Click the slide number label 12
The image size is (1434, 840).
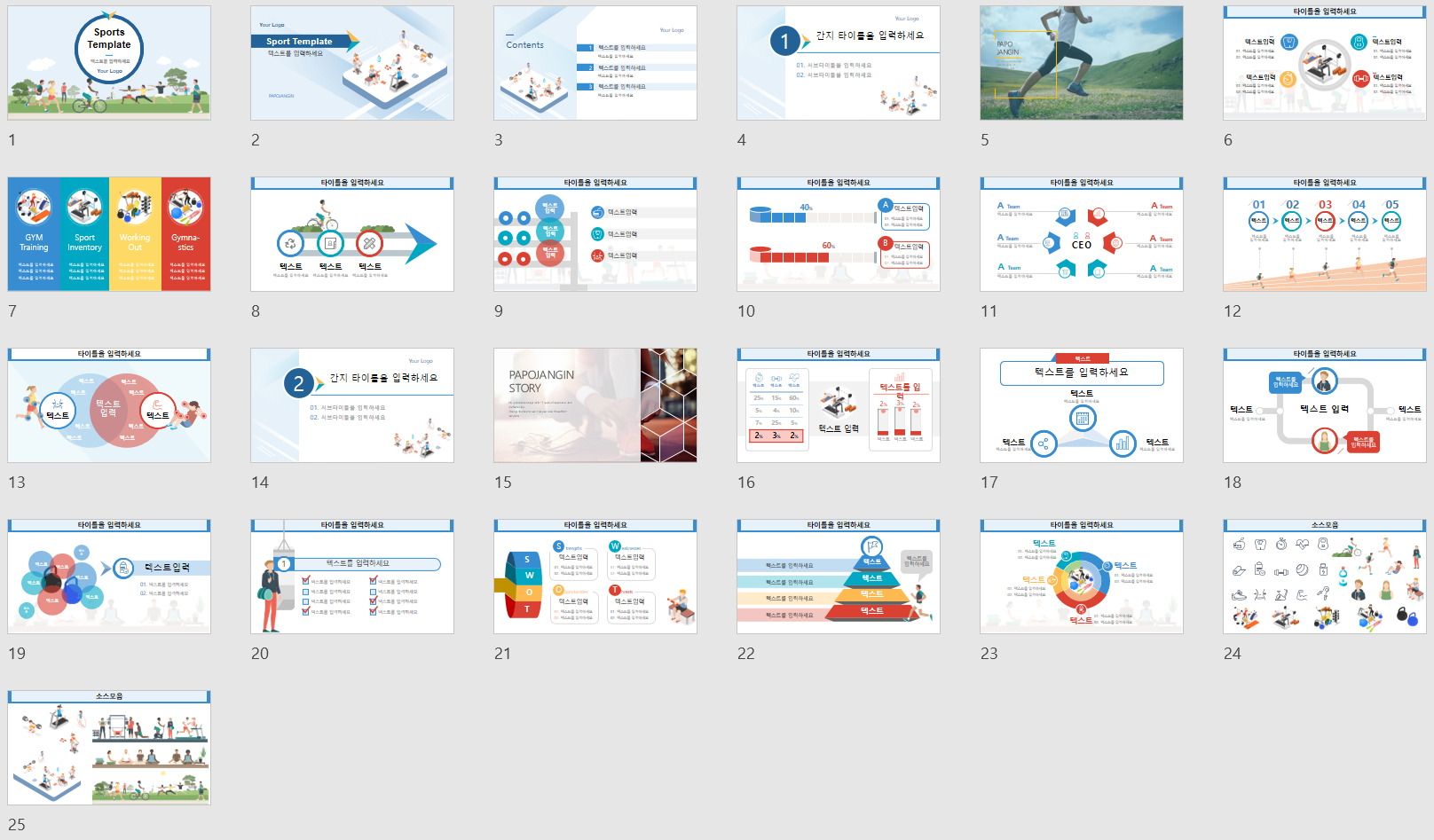[x=1233, y=311]
